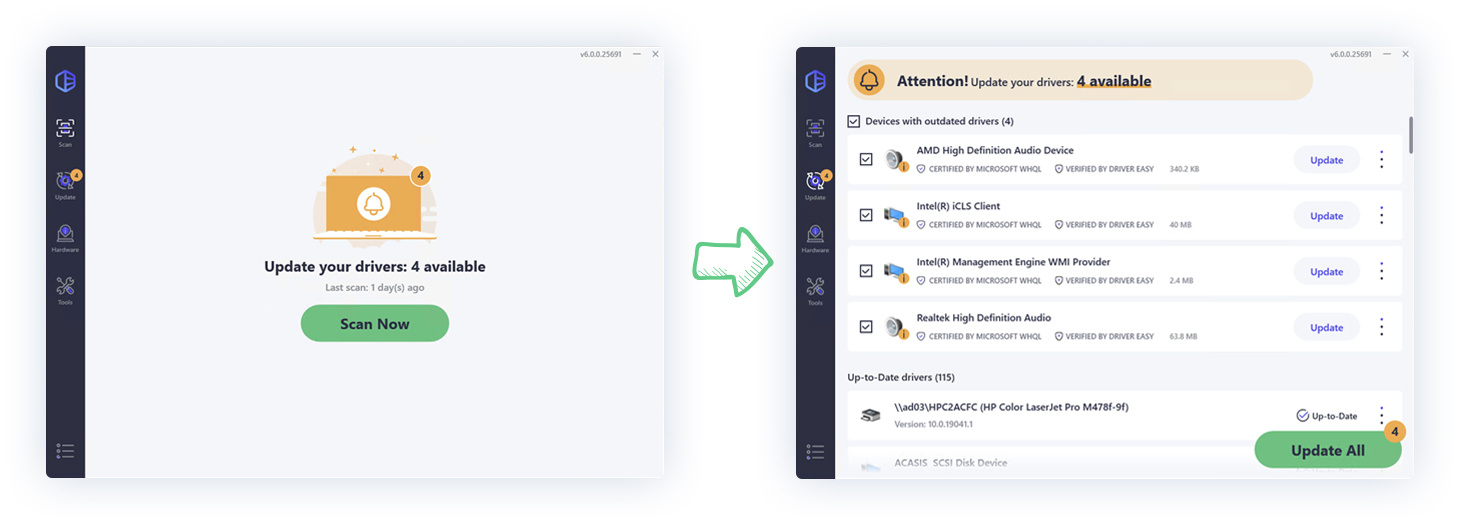Screen dimensions: 1460x525
Task: Click the Update All button
Action: [1328, 450]
